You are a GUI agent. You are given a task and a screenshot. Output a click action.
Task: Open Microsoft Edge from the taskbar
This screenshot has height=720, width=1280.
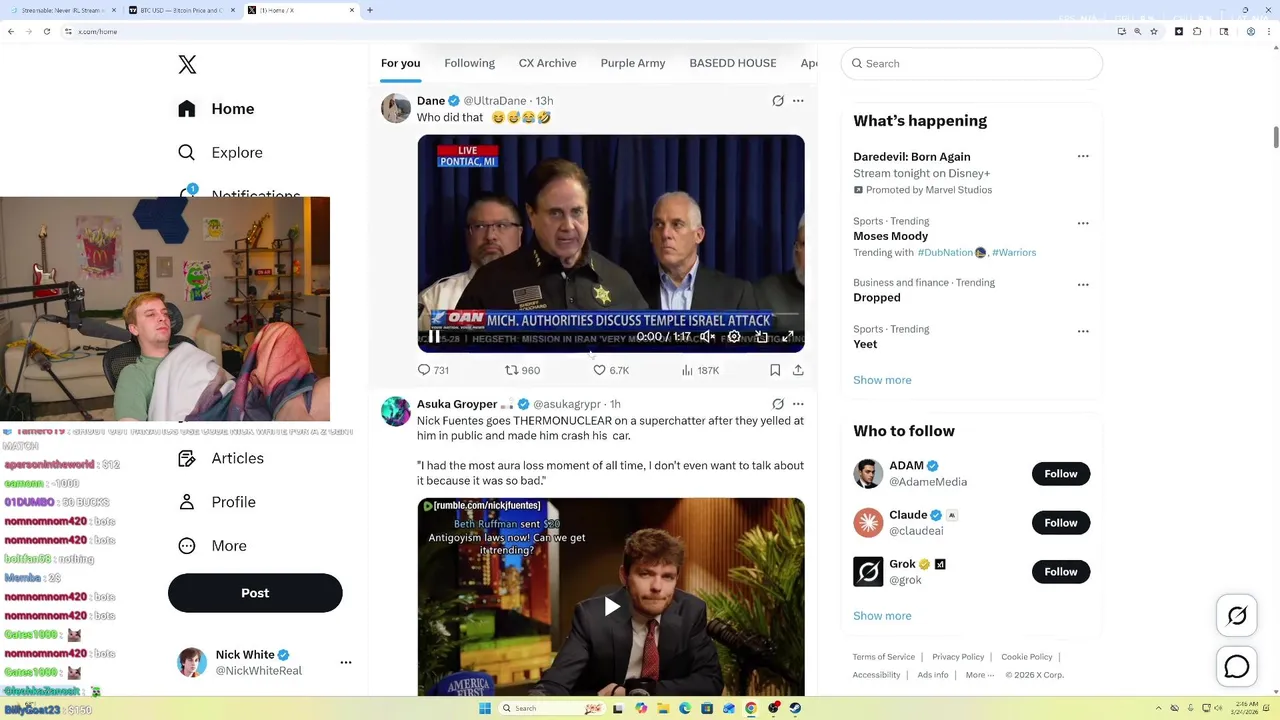tap(685, 708)
